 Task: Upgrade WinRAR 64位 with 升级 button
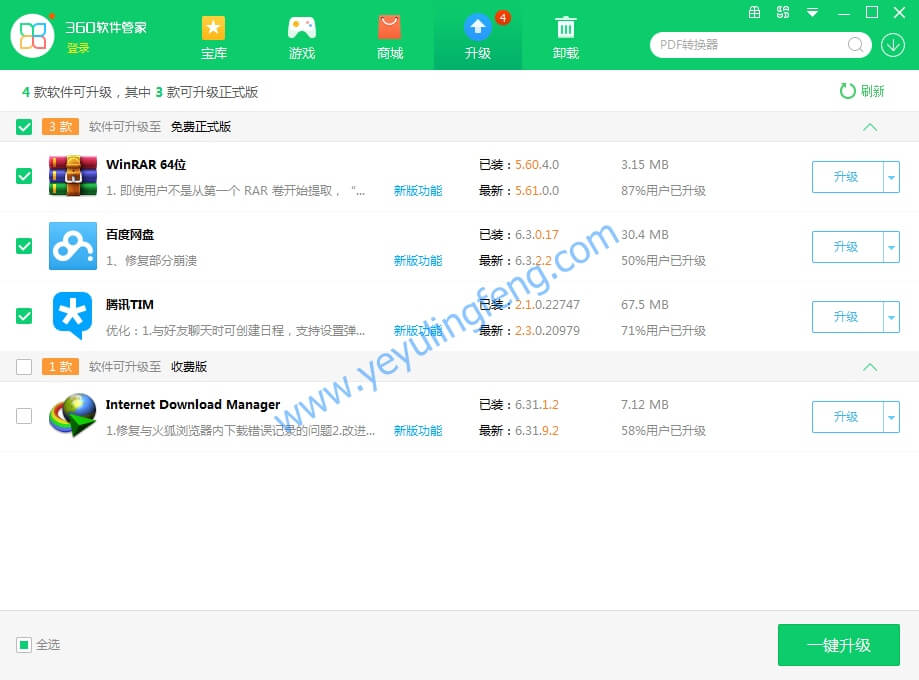coord(847,177)
